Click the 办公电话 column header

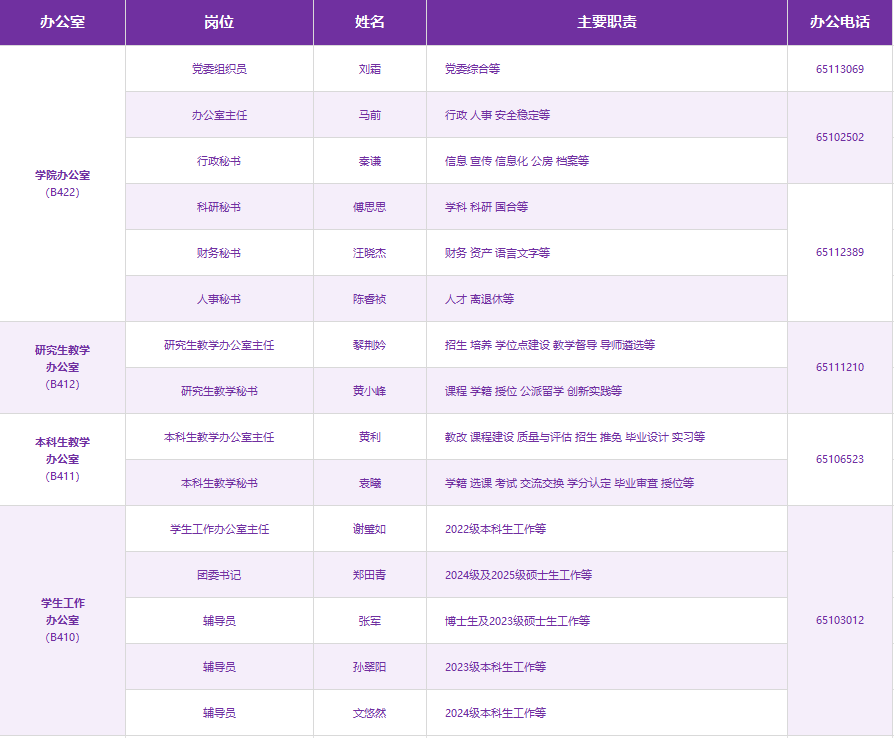click(x=839, y=22)
